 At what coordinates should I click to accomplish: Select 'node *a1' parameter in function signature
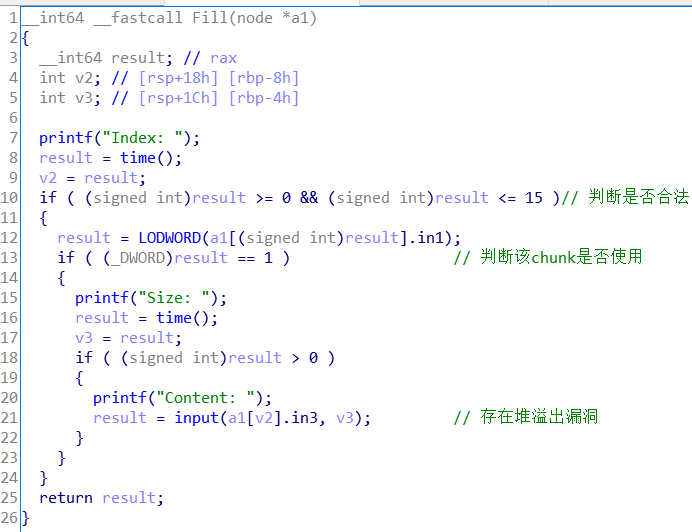[272, 18]
